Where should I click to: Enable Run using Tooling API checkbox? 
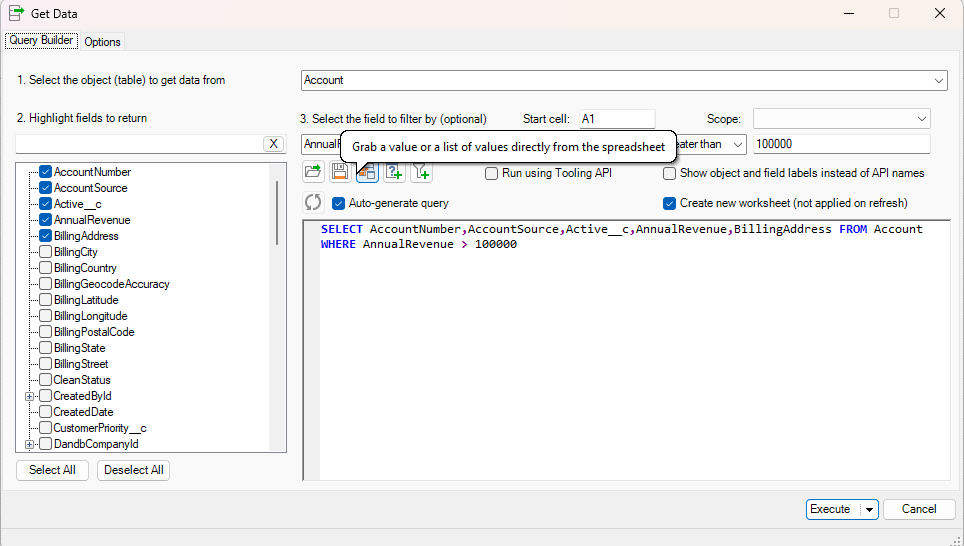point(492,173)
